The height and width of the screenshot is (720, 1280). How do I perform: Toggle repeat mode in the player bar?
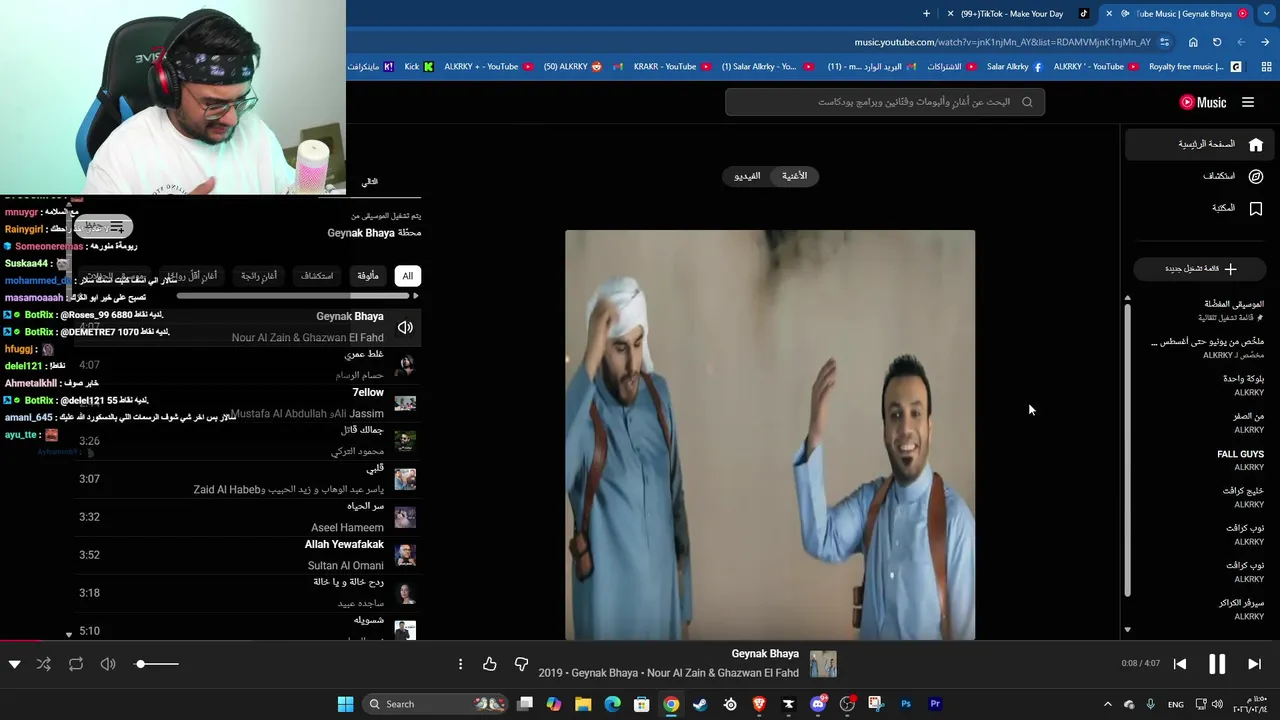click(x=76, y=664)
